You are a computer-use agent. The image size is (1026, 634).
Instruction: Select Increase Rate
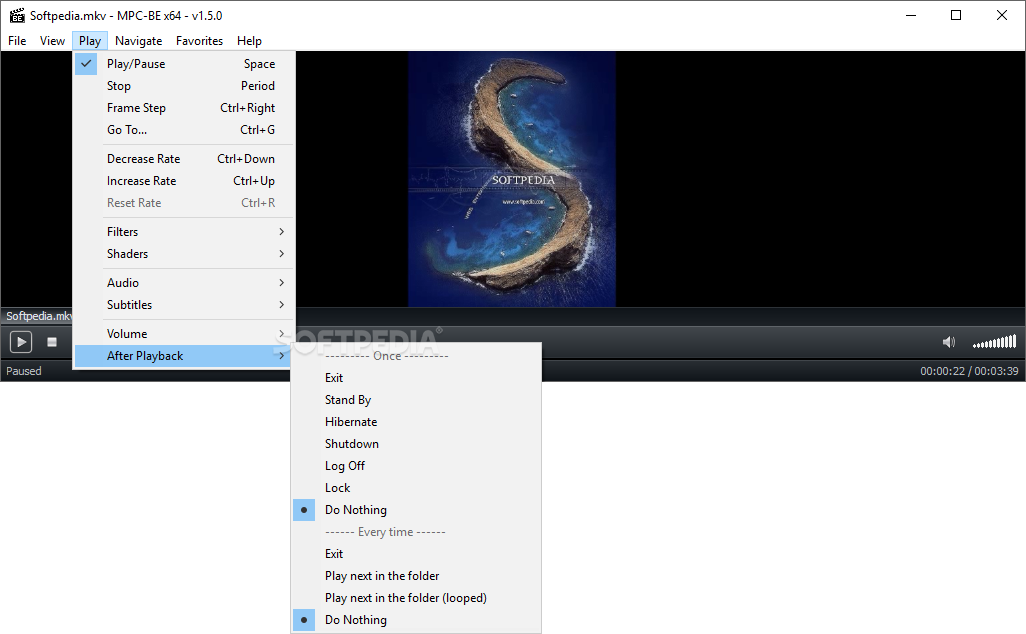[185, 181]
